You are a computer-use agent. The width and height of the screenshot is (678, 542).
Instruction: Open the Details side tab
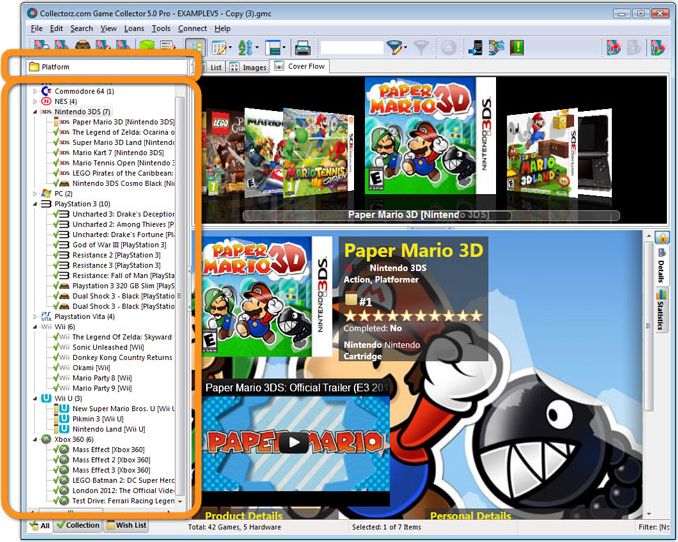pos(661,265)
